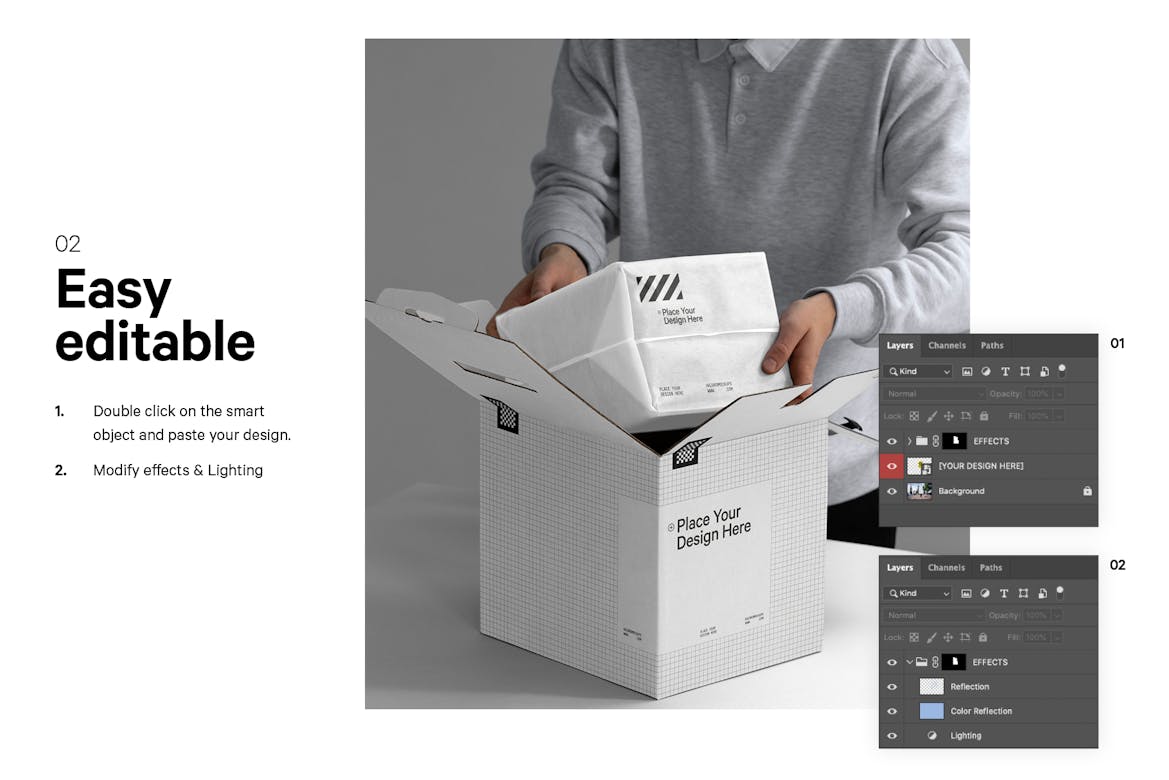The width and height of the screenshot is (1169, 780).
Task: Collapse the open EFFECTS folder
Action: click(909, 662)
